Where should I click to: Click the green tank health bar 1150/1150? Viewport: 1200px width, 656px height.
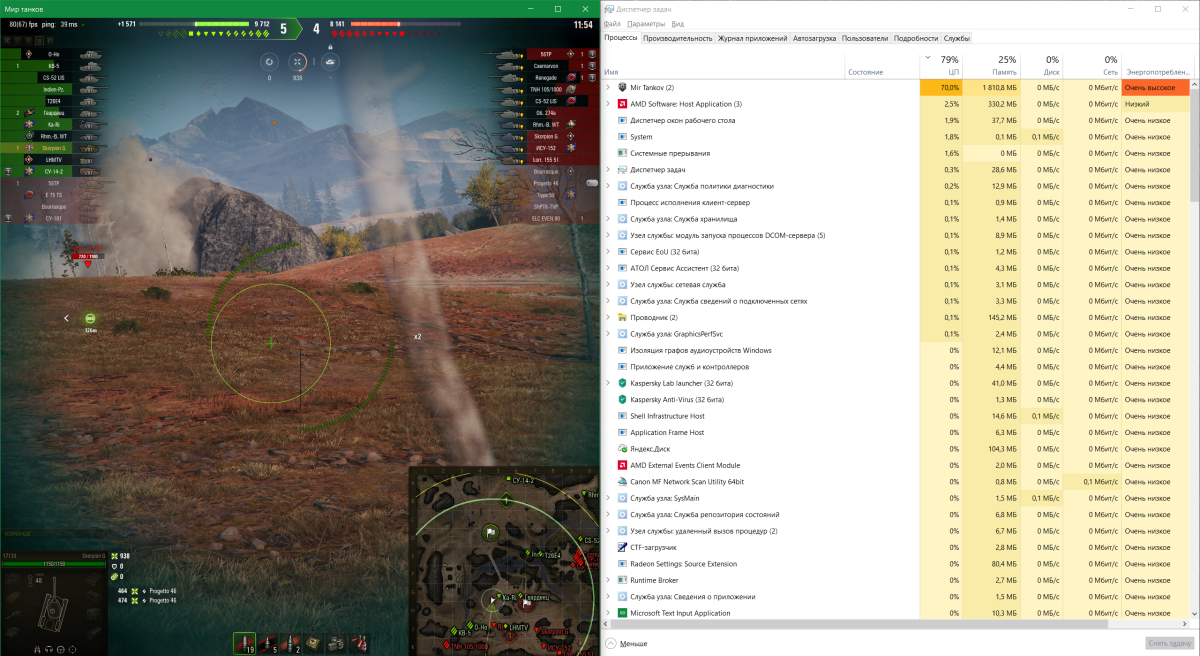(52, 564)
